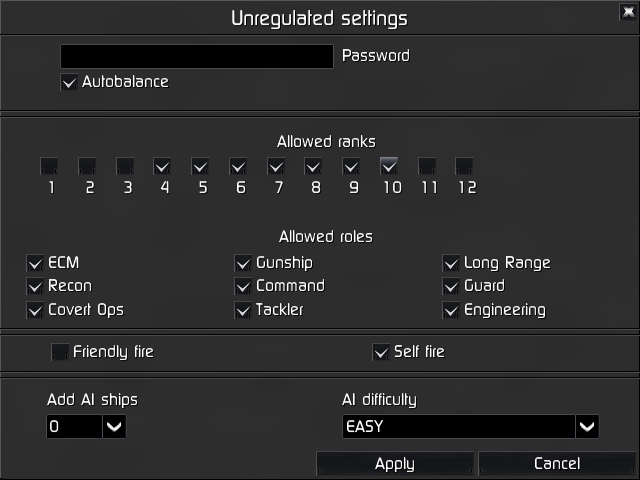
Task: Enable allowed rank 1 checkbox
Action: (49, 166)
